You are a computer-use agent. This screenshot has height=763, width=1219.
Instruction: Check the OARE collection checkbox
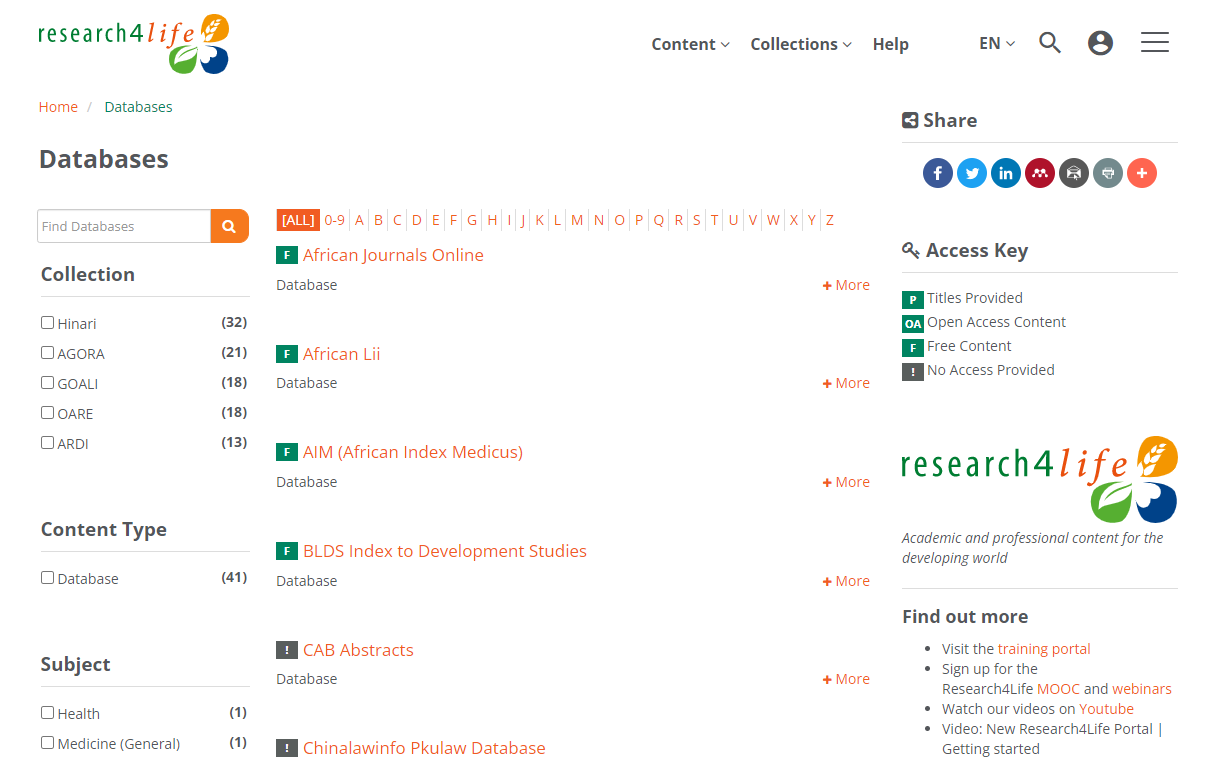47,412
